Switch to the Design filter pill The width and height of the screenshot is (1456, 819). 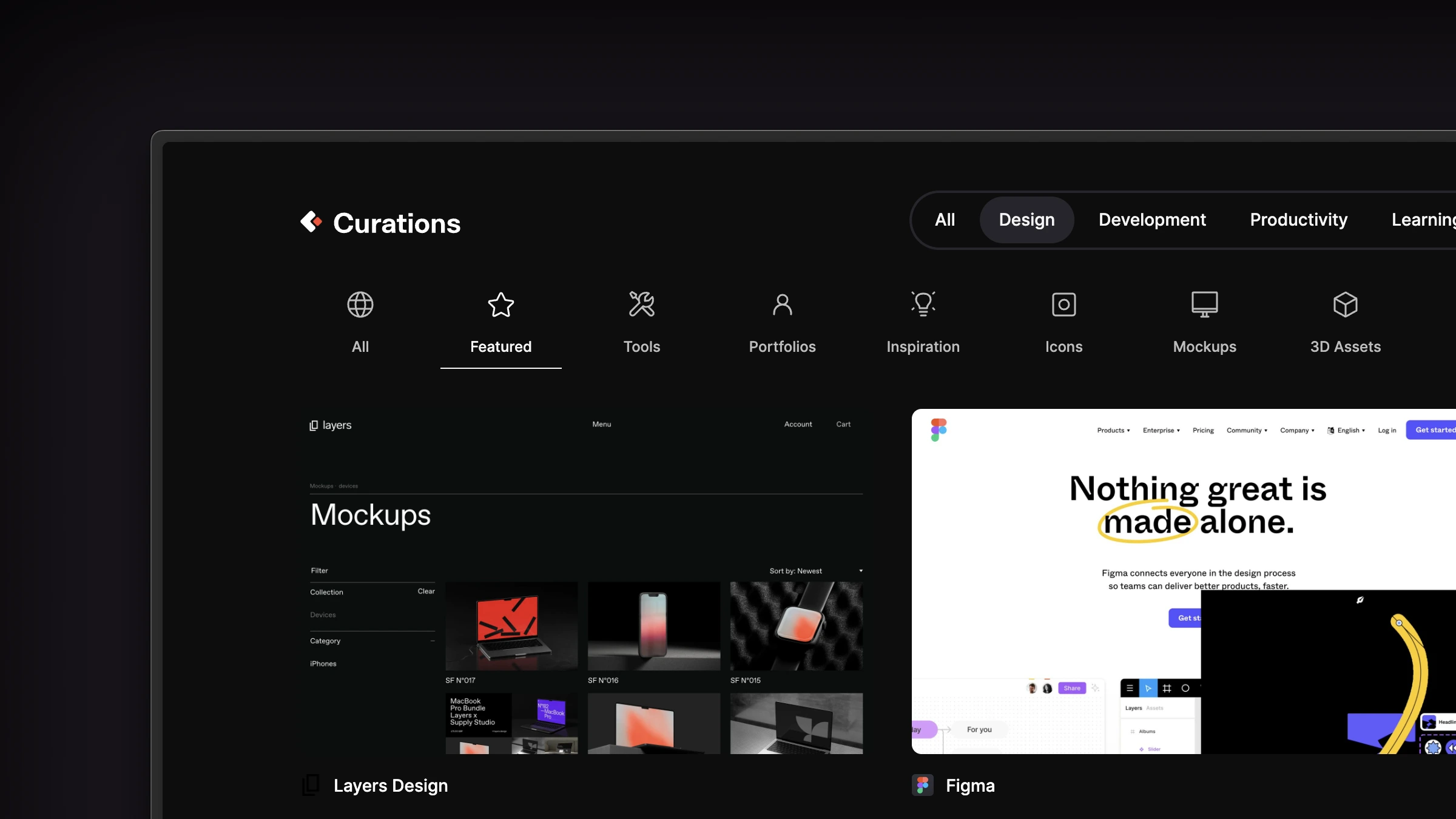[1026, 220]
